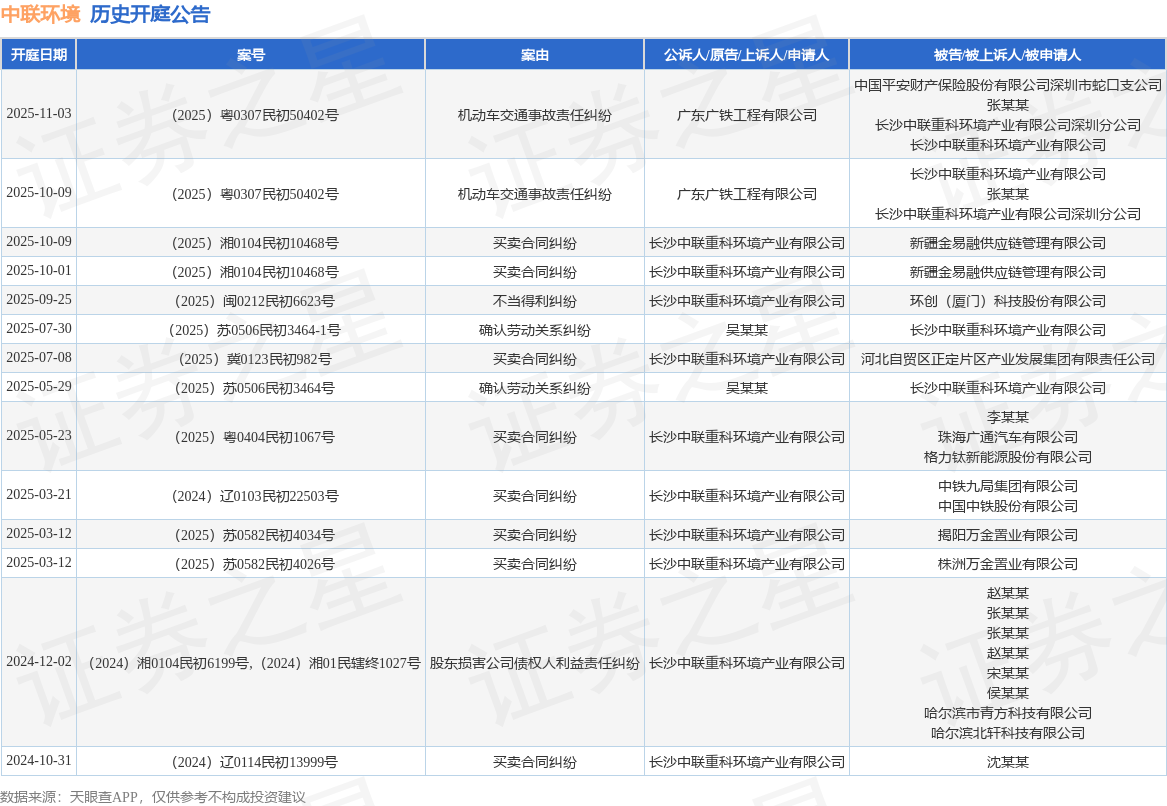Click defendant 株洲万金置业有限公司
The image size is (1167, 806).
coord(1008,563)
